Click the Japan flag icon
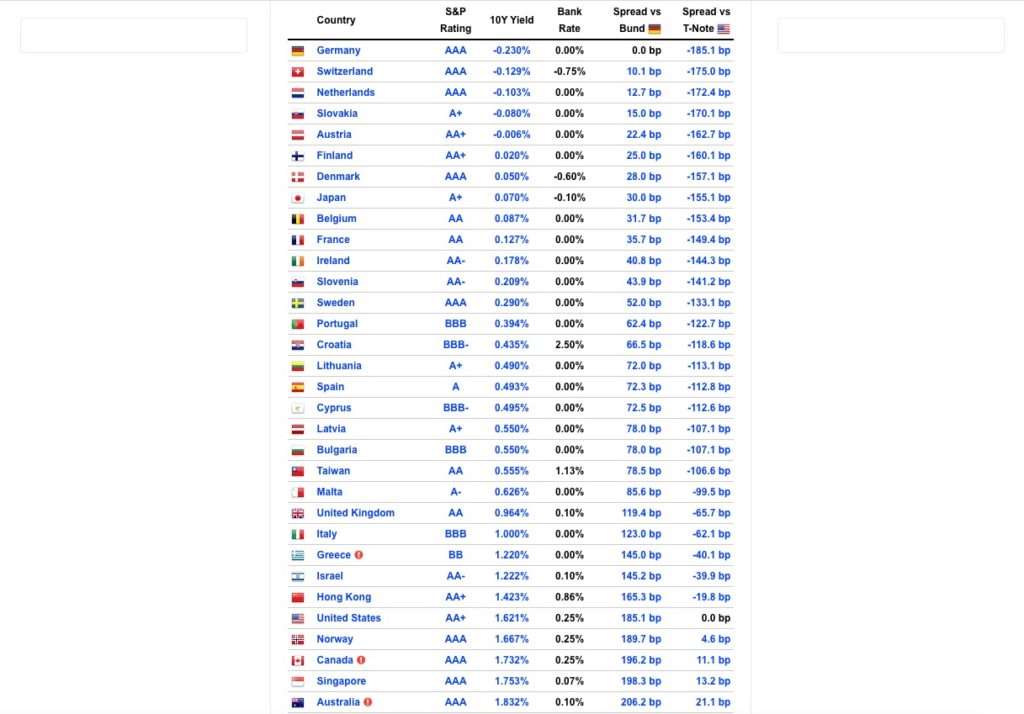Screen dimensions: 1024x714 (298, 198)
